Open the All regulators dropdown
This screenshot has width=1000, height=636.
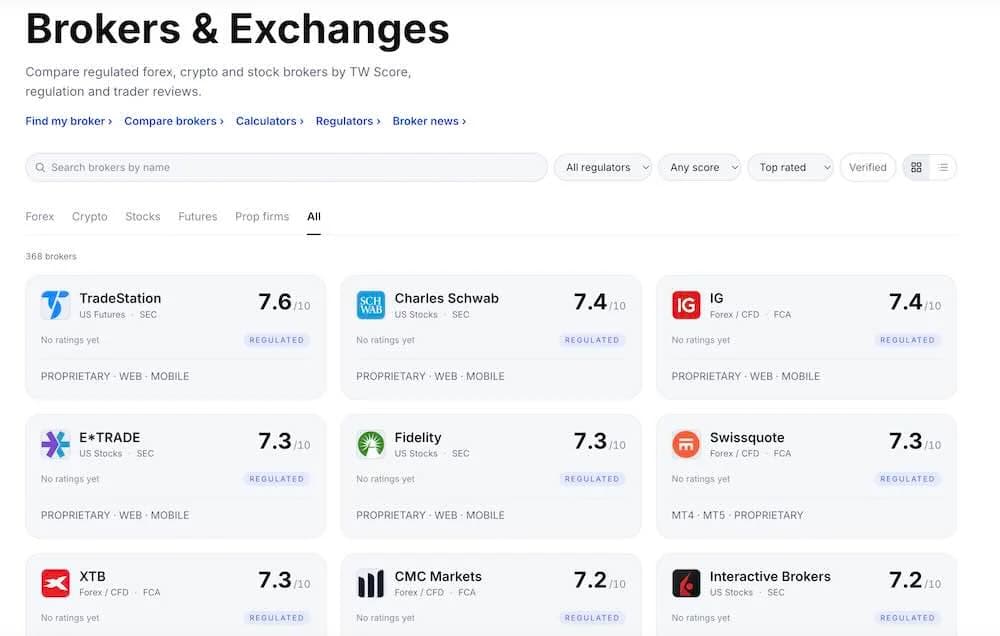click(603, 167)
